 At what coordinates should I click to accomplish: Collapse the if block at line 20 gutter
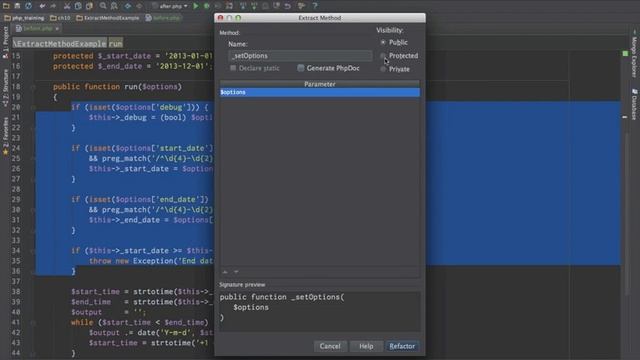[33, 107]
